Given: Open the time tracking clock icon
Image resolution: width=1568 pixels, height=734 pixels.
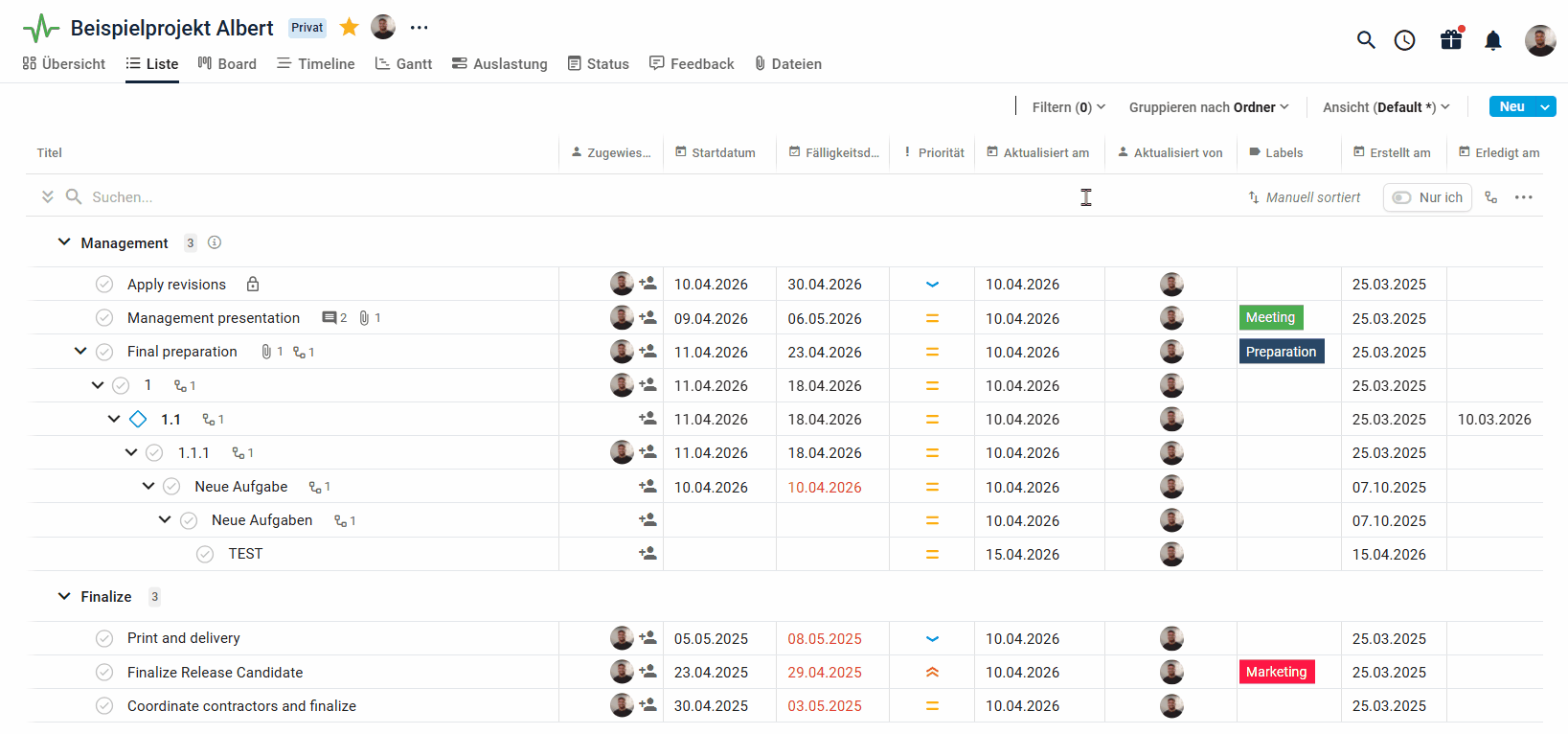Looking at the screenshot, I should point(1404,40).
